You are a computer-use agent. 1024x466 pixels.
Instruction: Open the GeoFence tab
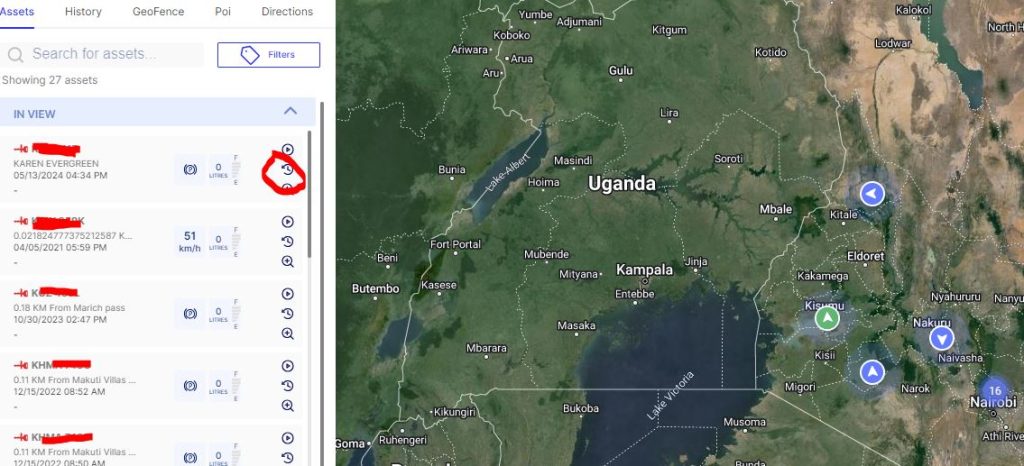tap(158, 12)
